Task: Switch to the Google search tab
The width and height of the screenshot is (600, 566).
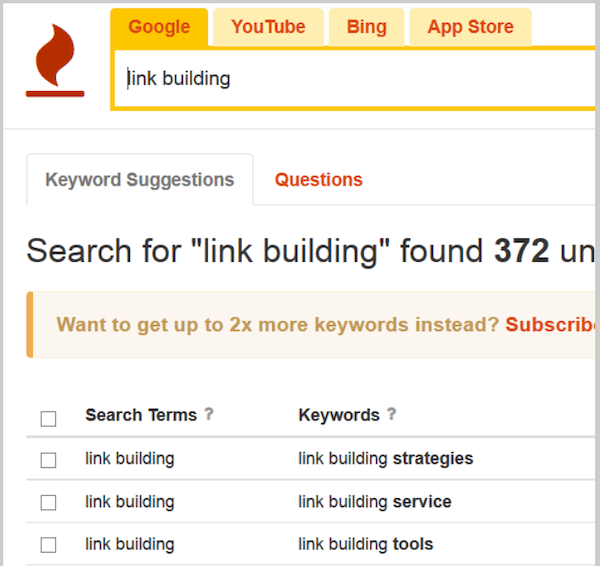Action: pos(159,27)
